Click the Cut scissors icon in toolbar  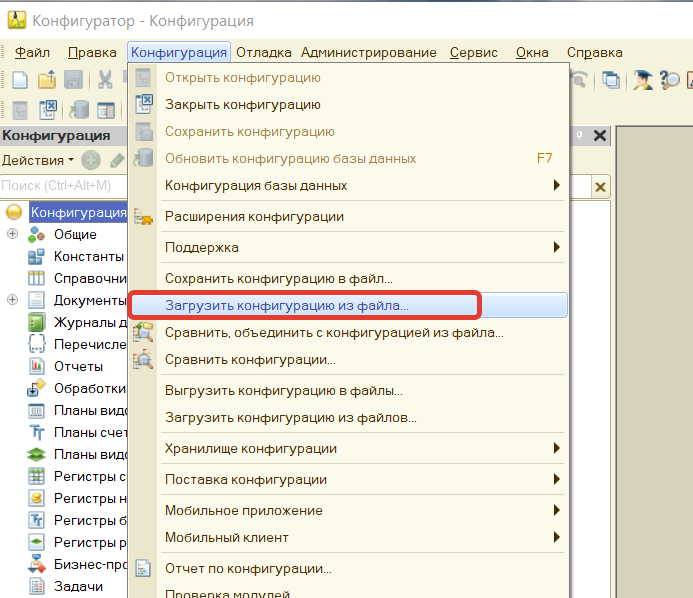tap(104, 80)
